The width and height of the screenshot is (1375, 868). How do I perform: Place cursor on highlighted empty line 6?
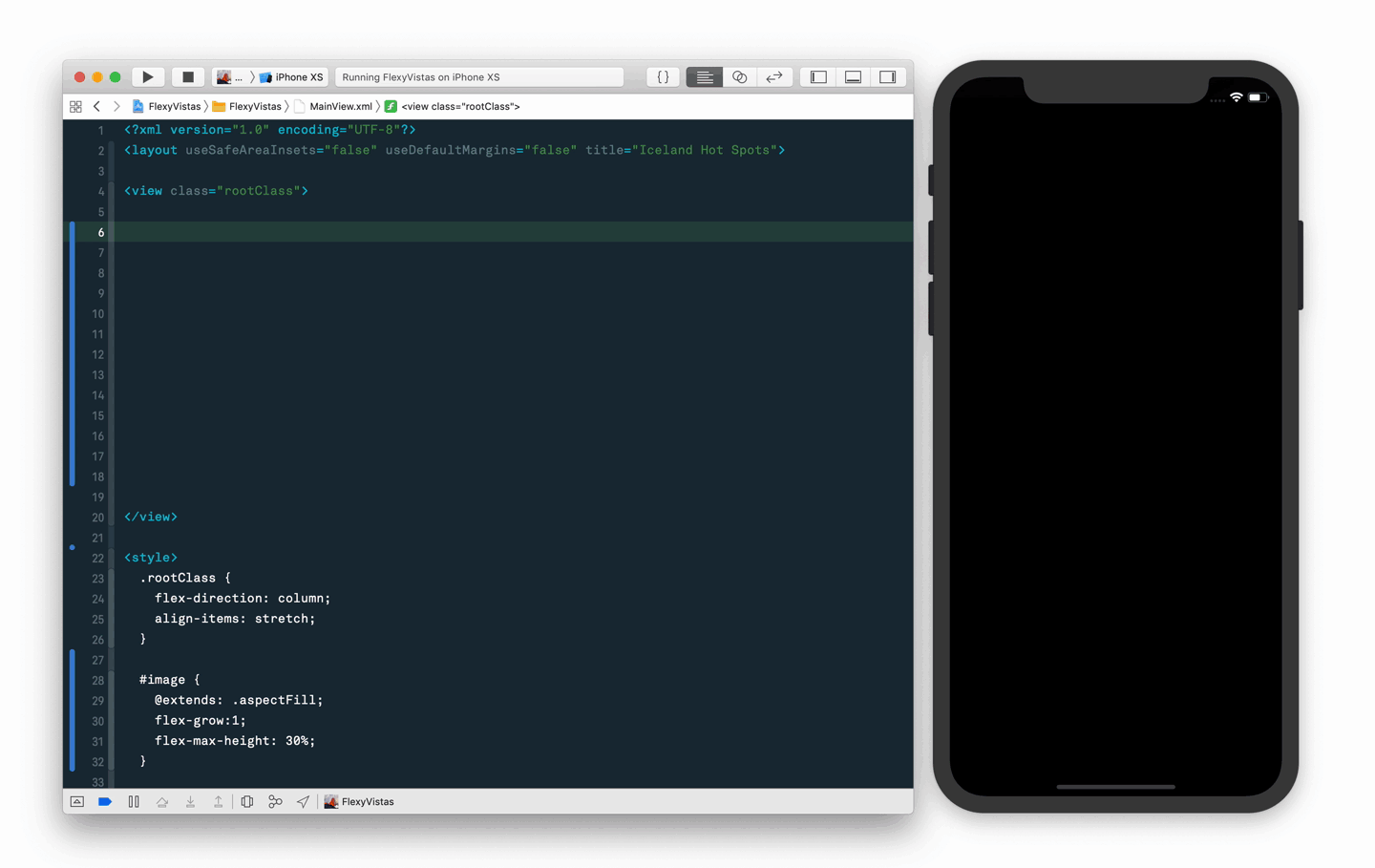coord(513,232)
